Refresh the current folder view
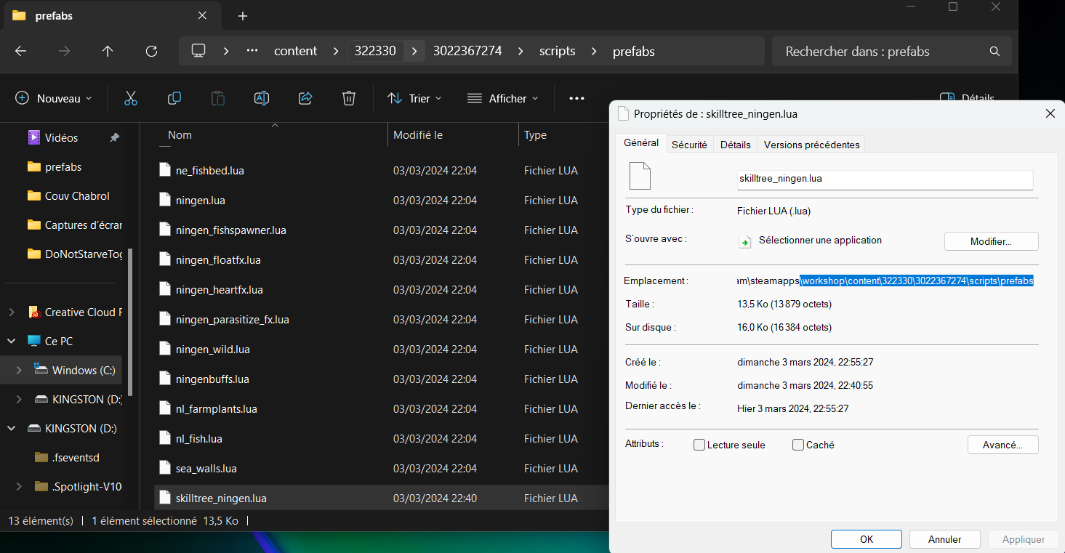The image size is (1065, 553). point(151,51)
